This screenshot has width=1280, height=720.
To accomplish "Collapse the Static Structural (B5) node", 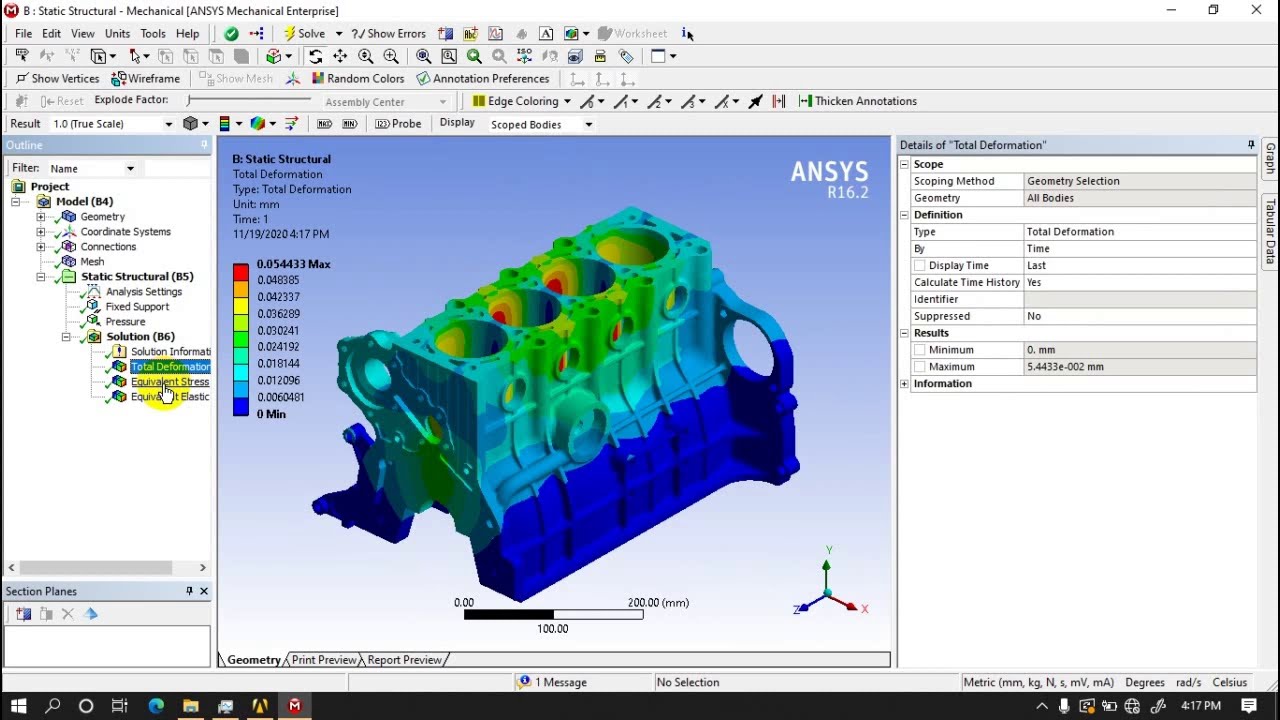I will tap(41, 276).
